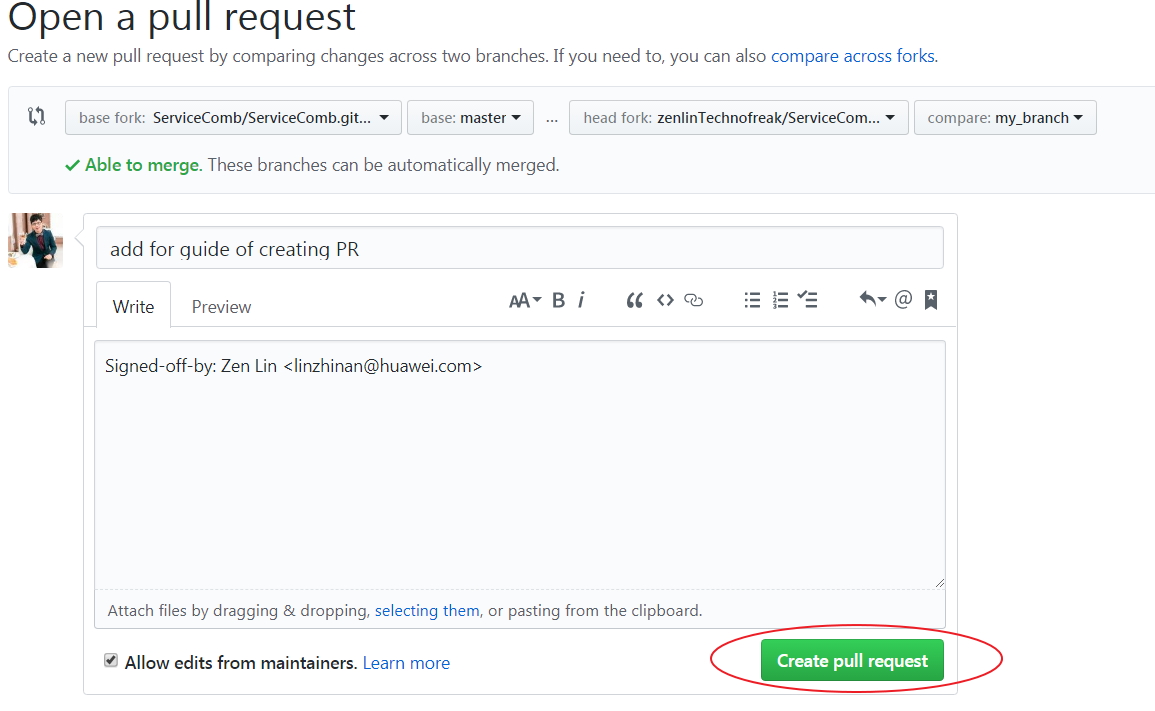Add a numbered list

[x=781, y=300]
